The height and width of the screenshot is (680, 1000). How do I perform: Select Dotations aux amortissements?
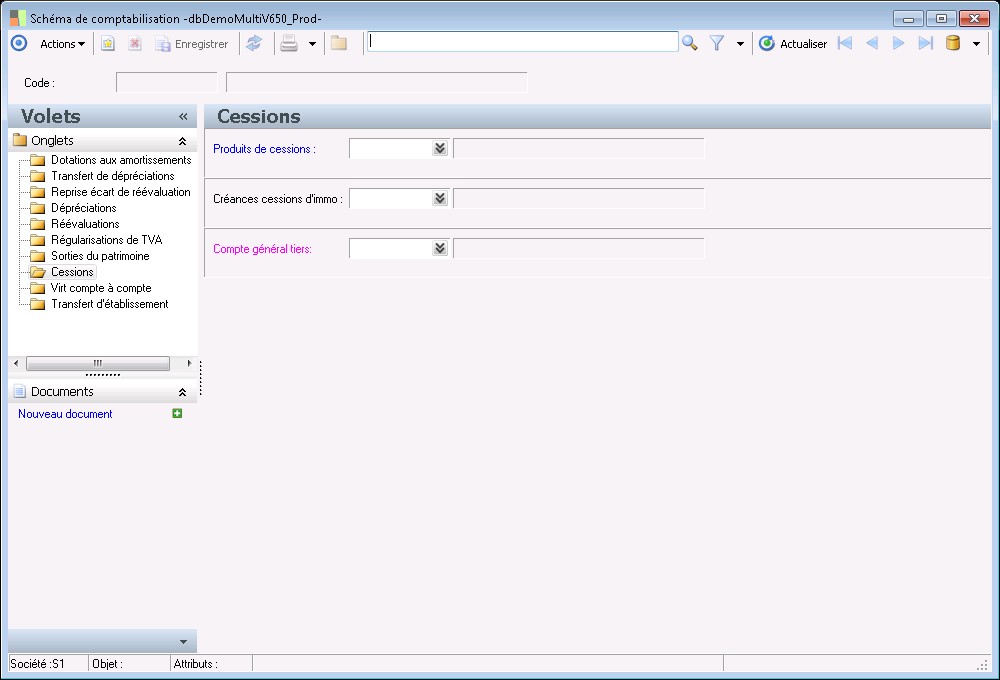click(x=121, y=160)
